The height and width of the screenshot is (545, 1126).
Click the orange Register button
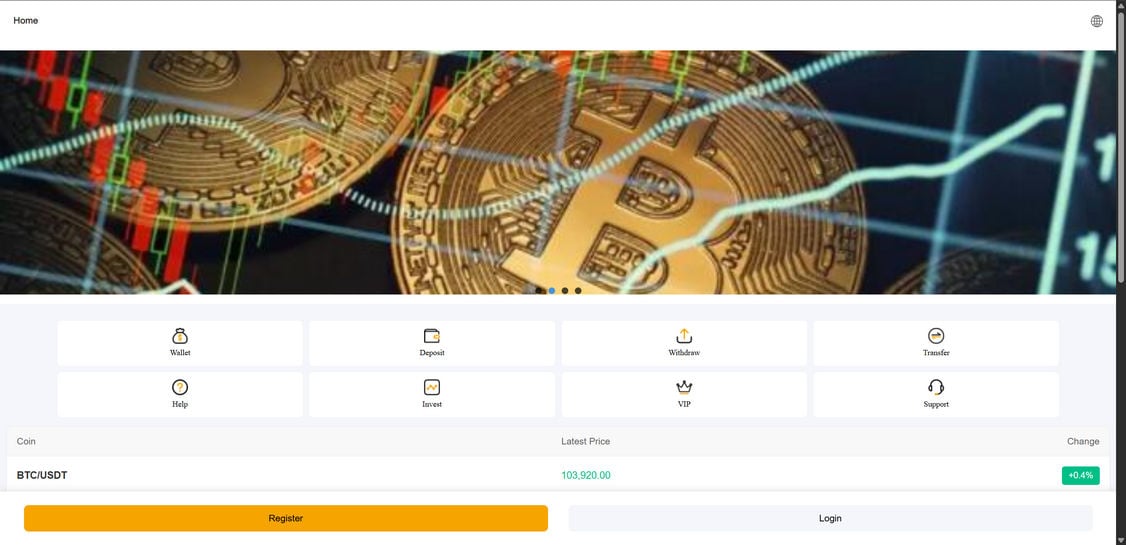286,518
